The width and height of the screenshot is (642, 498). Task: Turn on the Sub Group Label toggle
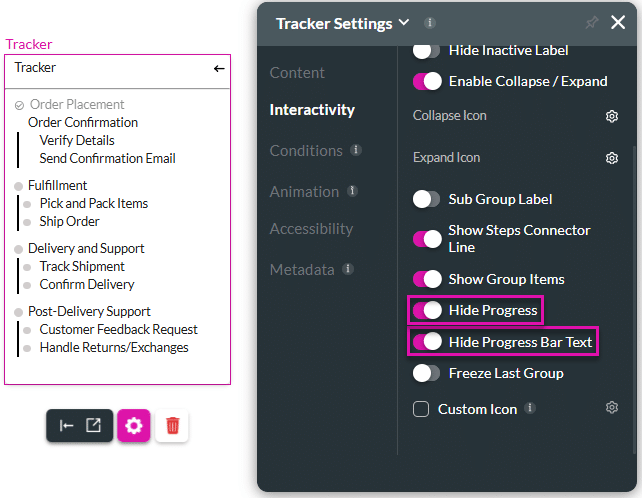pyautogui.click(x=427, y=199)
